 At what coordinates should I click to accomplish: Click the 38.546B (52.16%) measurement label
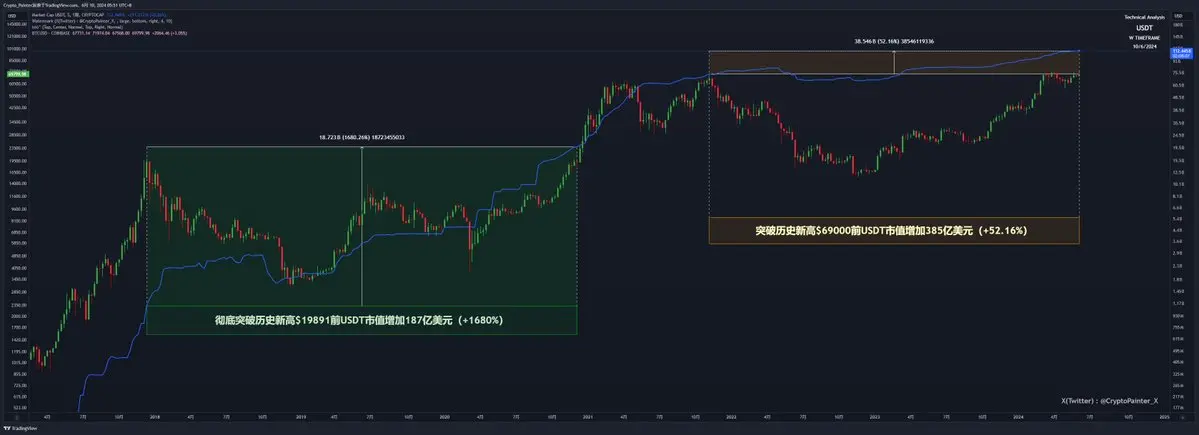[x=893, y=42]
